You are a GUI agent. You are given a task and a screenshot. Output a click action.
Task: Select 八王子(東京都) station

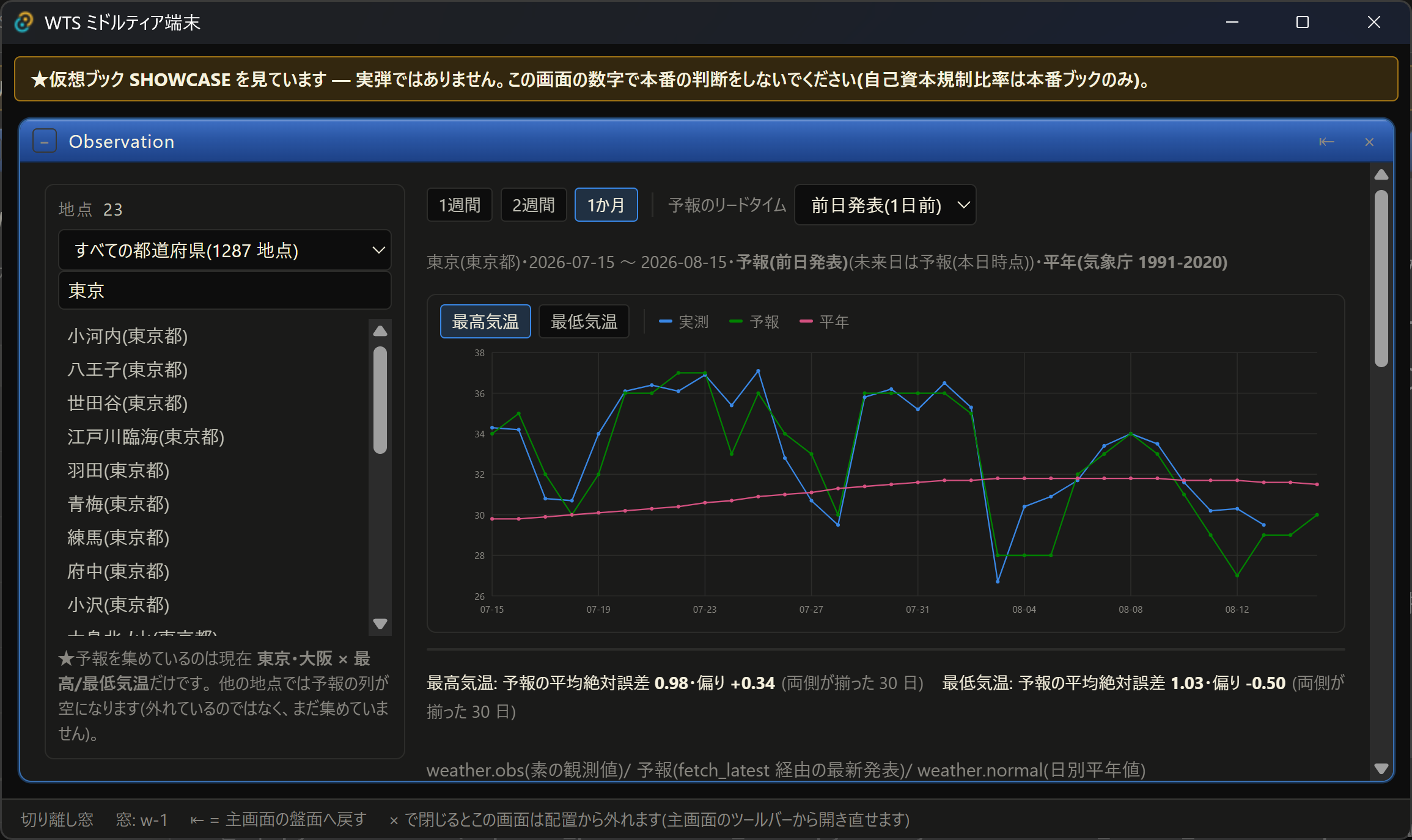click(127, 370)
